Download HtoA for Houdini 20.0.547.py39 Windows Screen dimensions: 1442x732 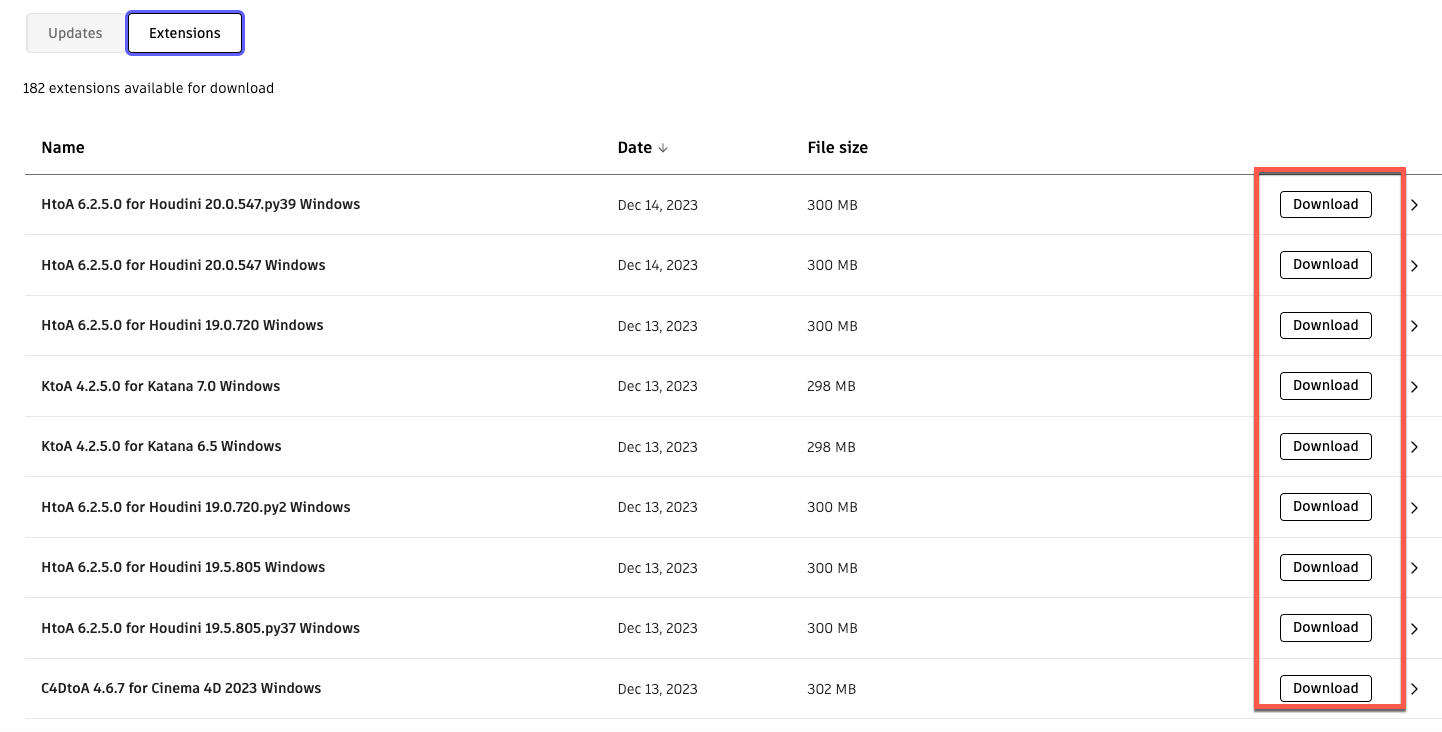tap(1325, 204)
